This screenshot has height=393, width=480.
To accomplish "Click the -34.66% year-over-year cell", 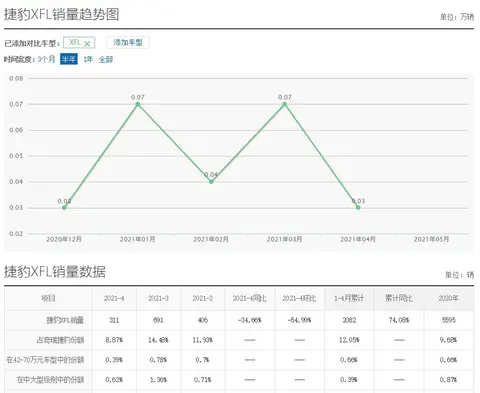I will click(250, 320).
